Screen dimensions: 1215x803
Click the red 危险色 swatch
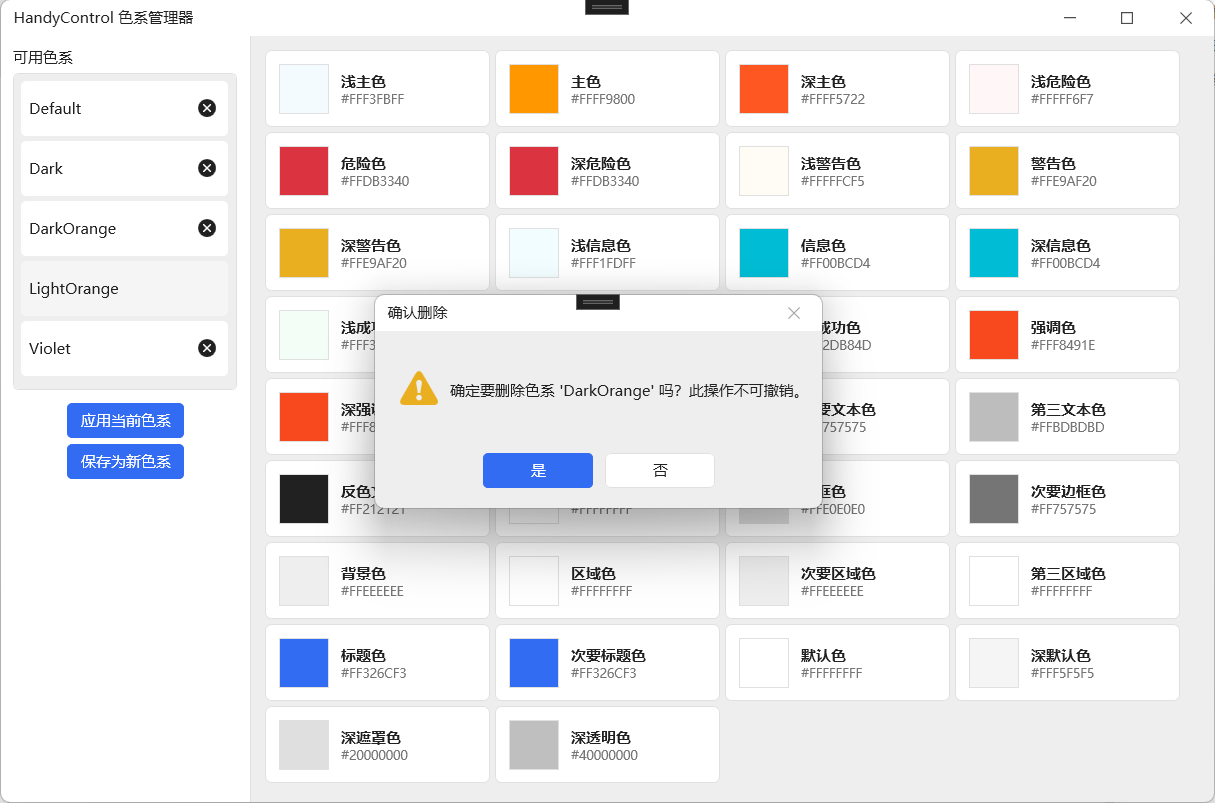point(304,171)
